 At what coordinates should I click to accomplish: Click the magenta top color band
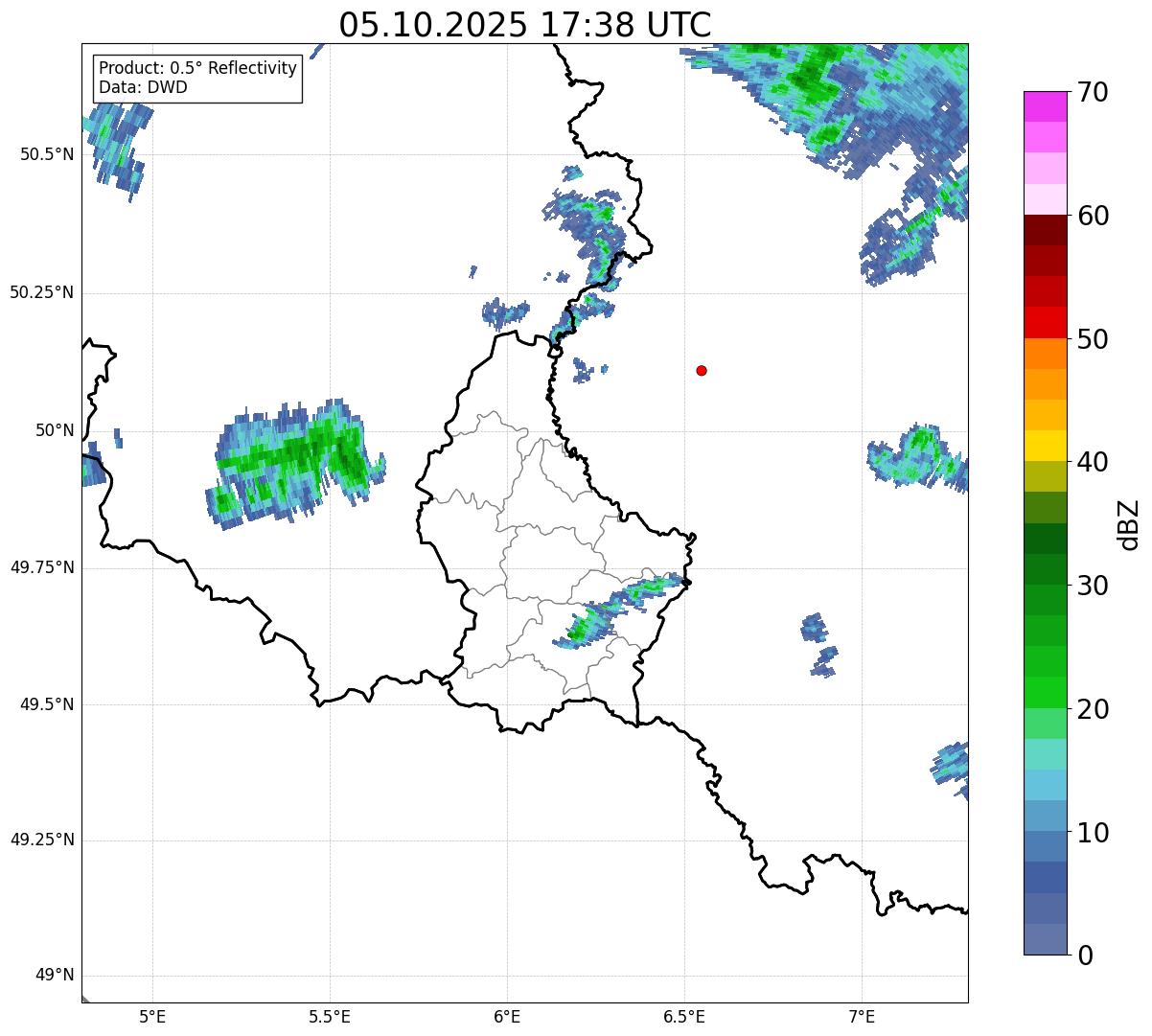pyautogui.click(x=1045, y=106)
